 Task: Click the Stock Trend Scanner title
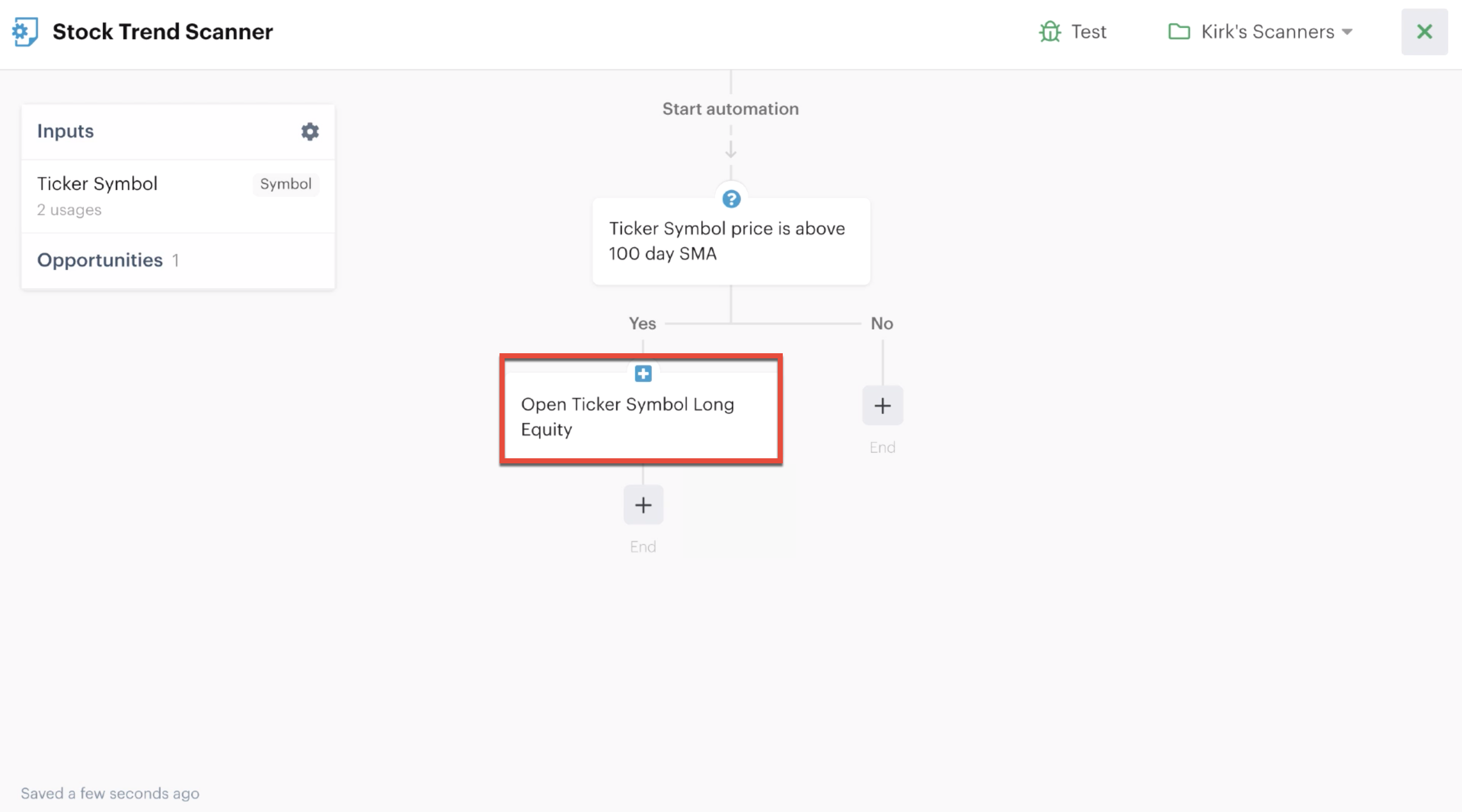coord(162,32)
